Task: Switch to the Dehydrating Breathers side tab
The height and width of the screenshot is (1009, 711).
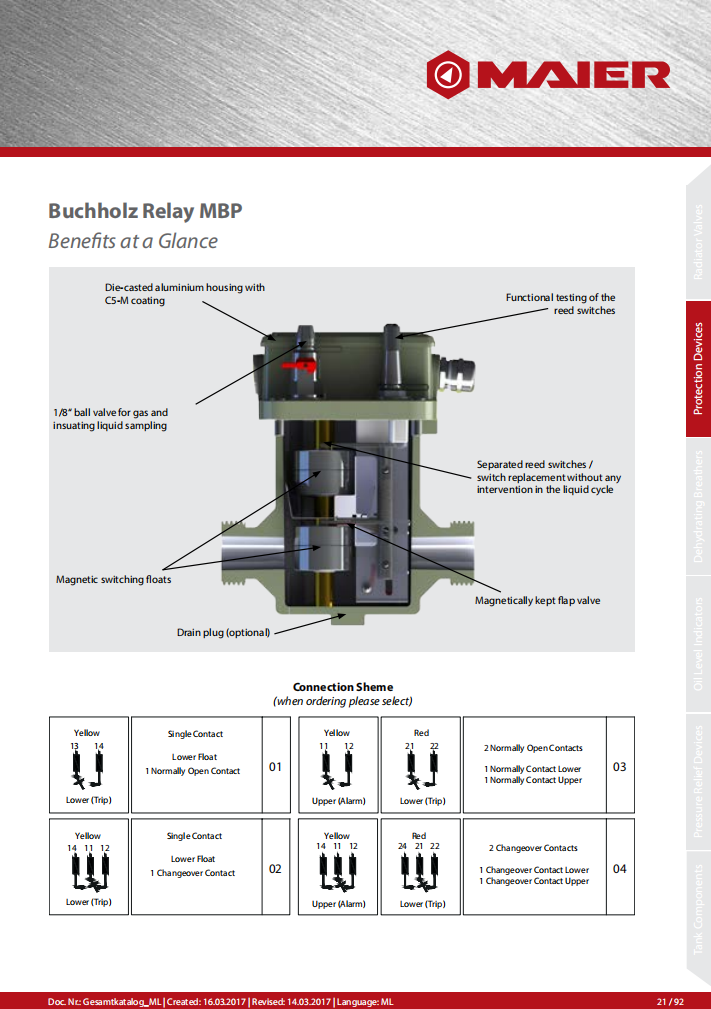Action: (x=698, y=506)
